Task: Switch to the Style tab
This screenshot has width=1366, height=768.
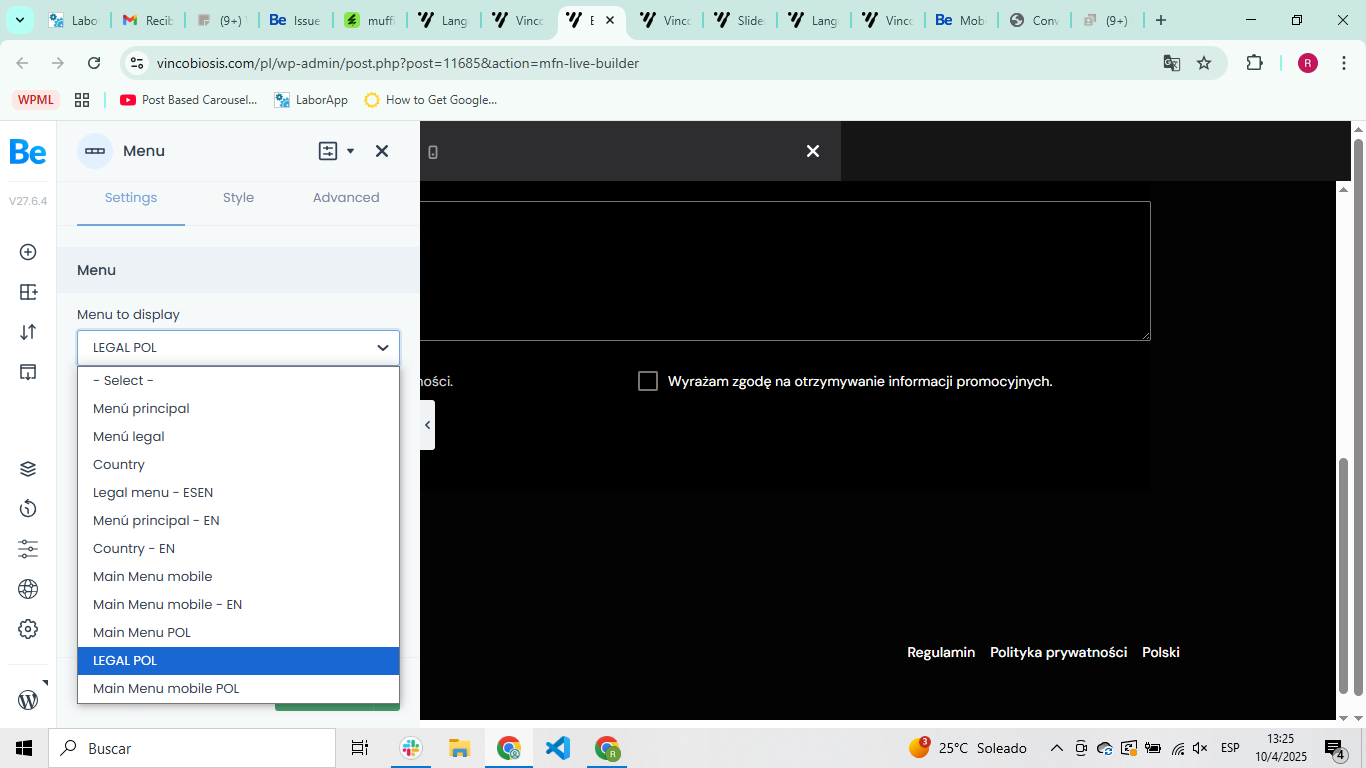Action: (x=238, y=198)
